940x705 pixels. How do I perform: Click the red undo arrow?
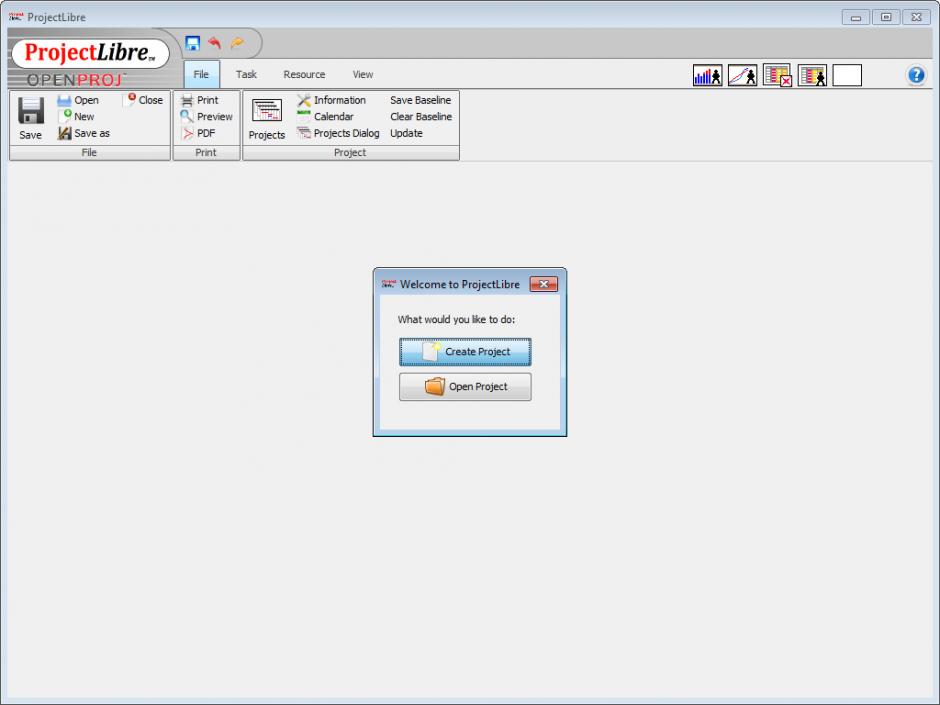tap(215, 43)
